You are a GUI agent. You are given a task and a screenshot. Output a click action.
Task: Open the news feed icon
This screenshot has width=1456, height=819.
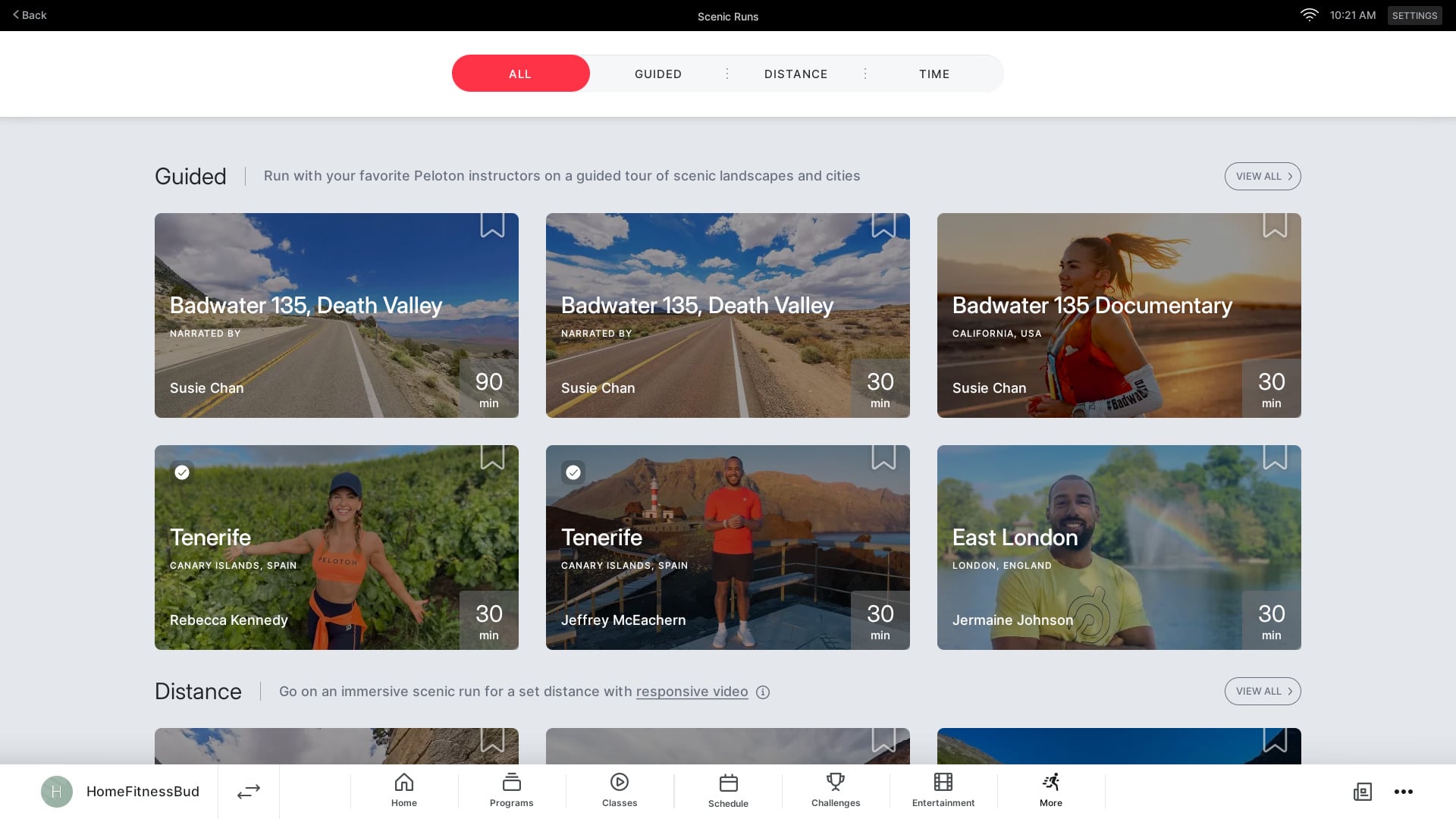[x=1363, y=792]
